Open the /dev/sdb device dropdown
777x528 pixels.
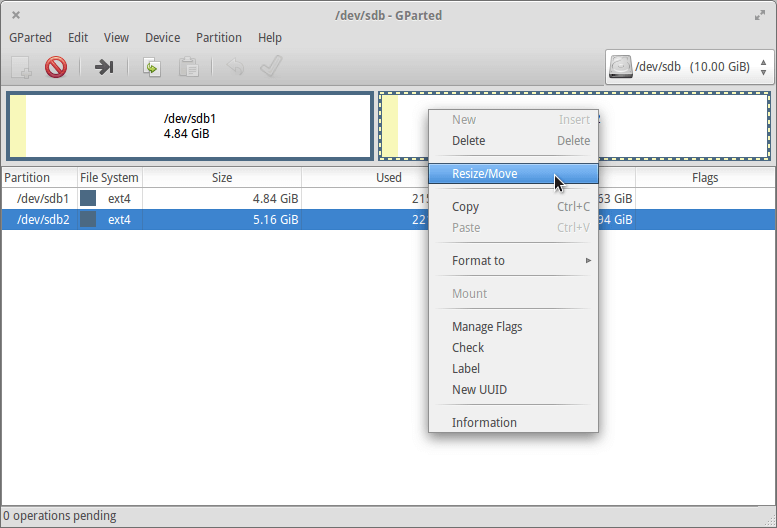(689, 67)
